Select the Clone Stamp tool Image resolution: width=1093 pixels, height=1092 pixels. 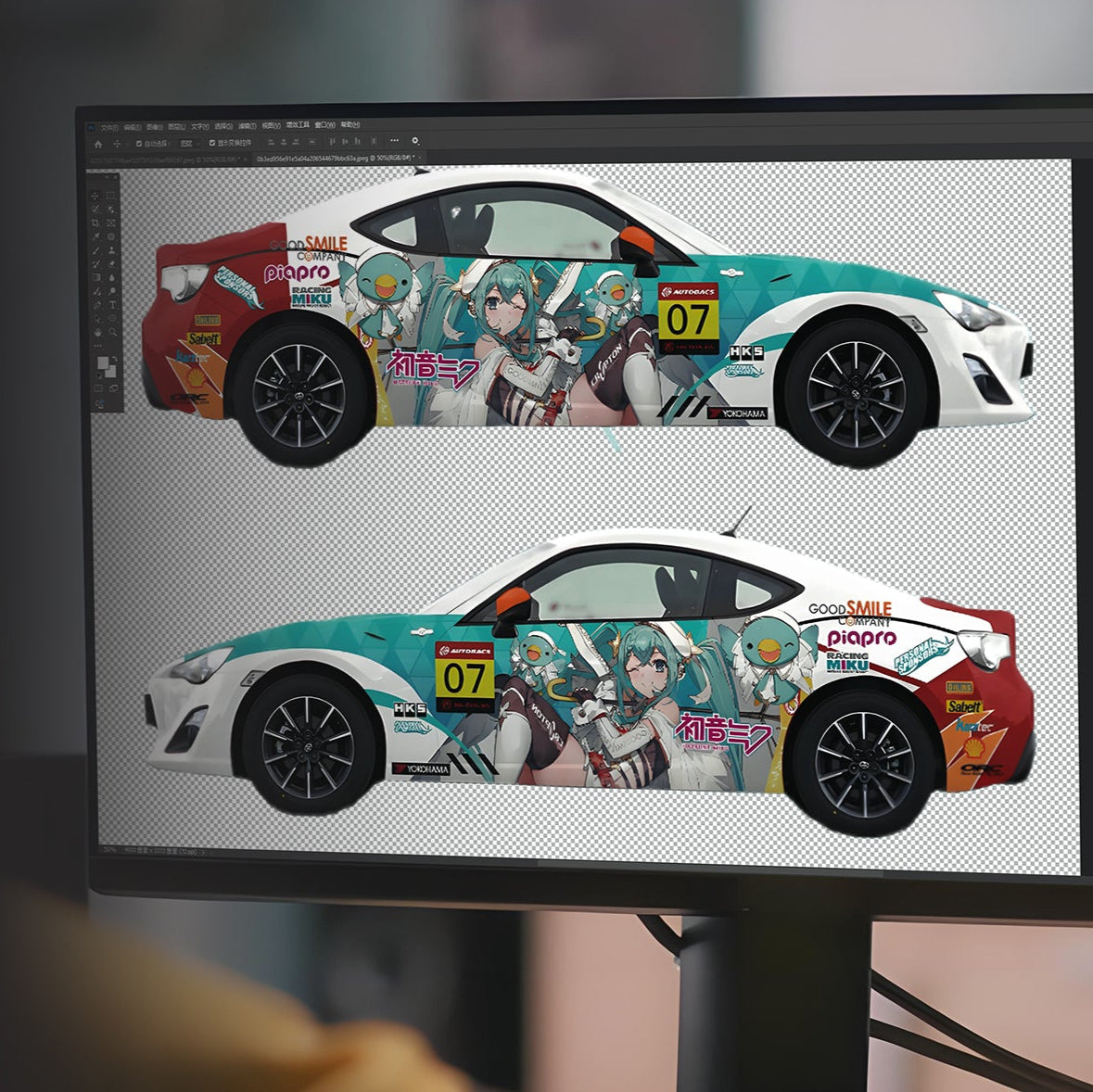112,250
